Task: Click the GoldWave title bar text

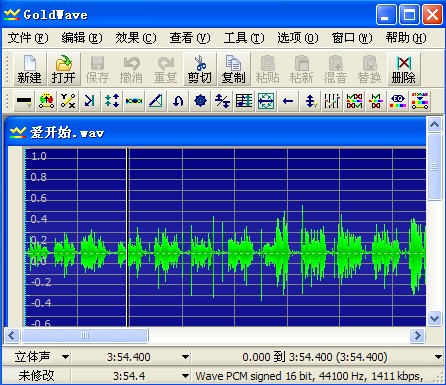Action: pos(56,15)
